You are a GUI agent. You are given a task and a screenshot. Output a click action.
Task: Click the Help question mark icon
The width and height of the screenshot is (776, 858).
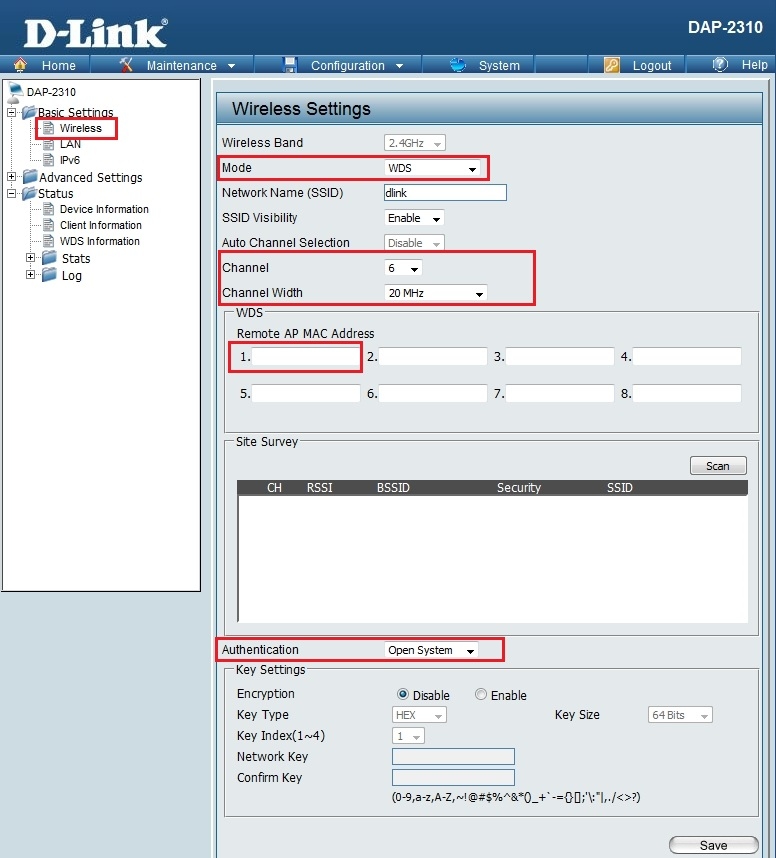tap(720, 65)
